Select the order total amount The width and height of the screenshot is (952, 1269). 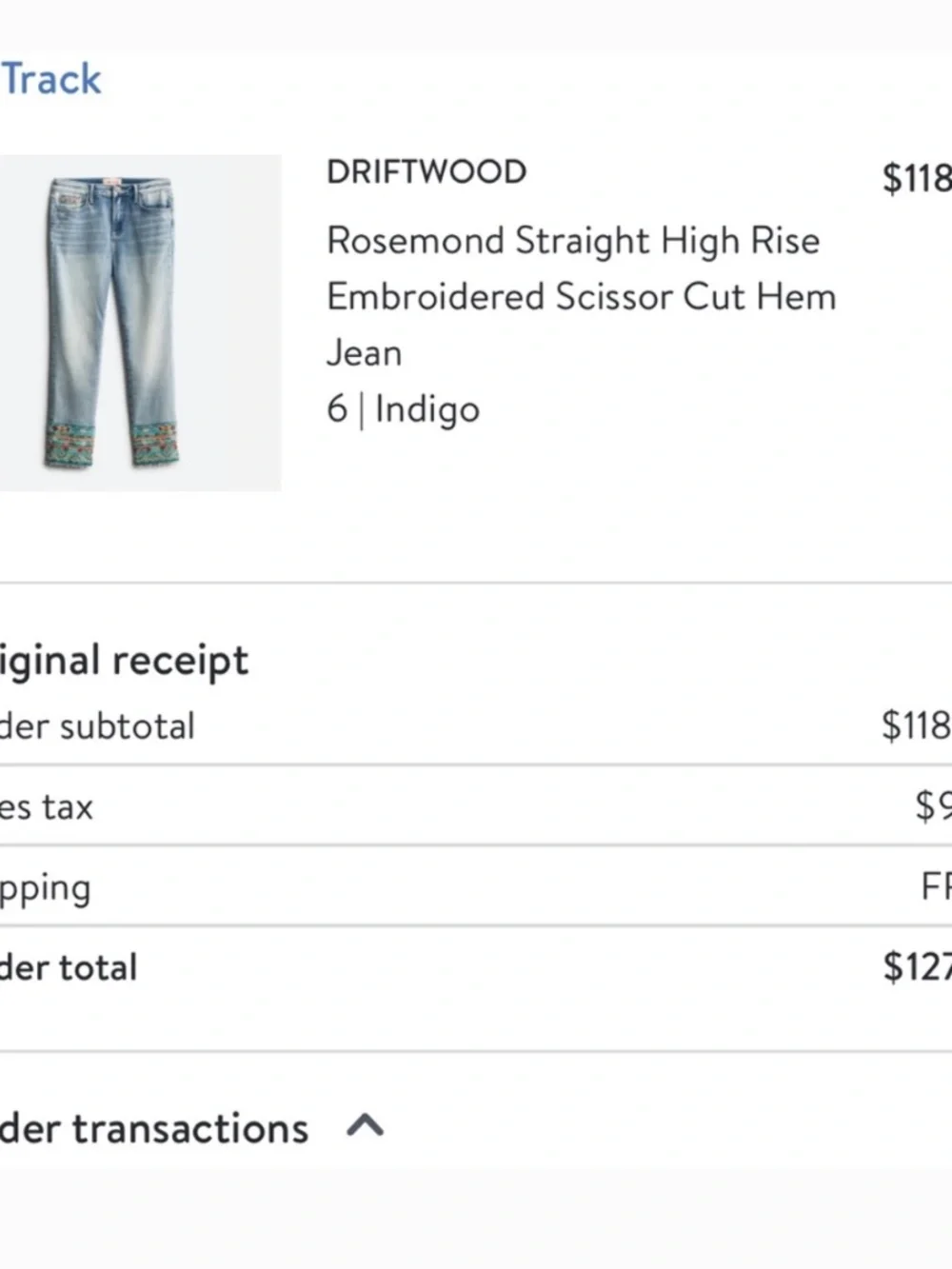917,967
